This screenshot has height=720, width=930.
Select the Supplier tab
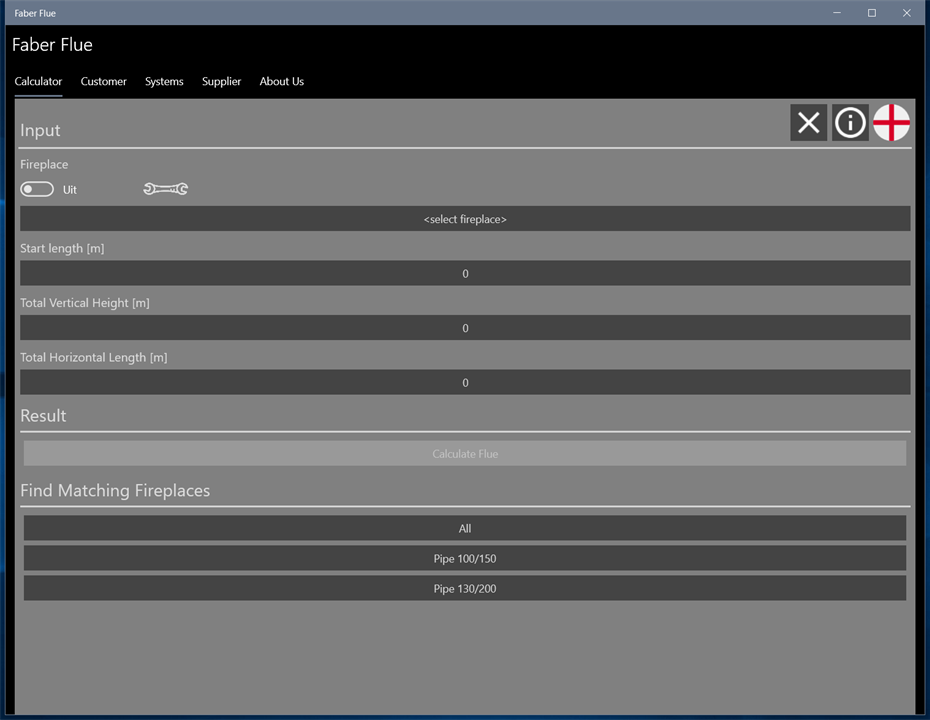(221, 81)
